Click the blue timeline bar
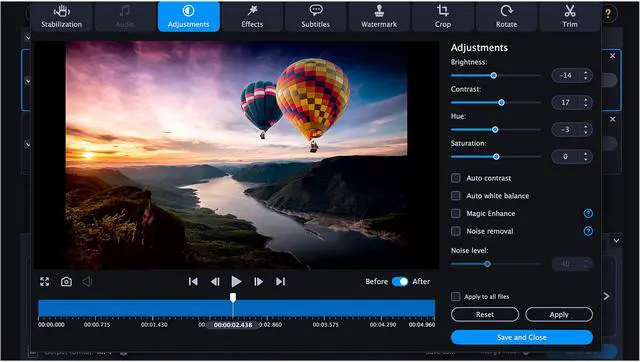This screenshot has width=640, height=362. point(236,309)
